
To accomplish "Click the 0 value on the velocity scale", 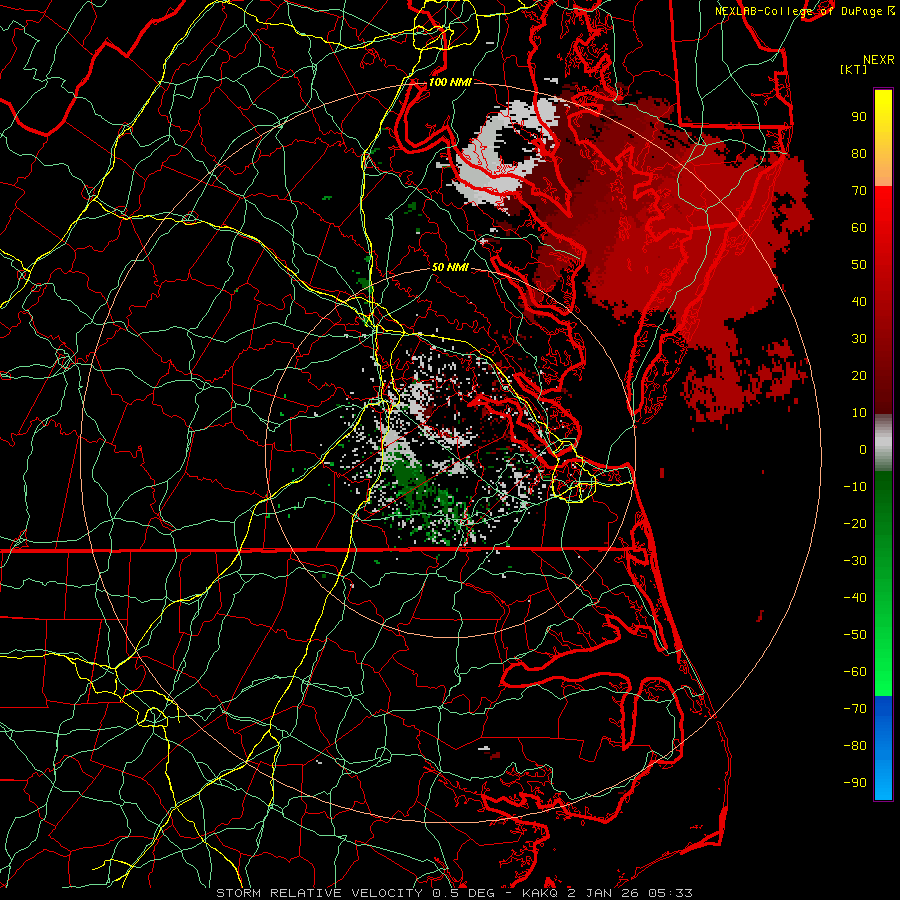I will point(863,450).
